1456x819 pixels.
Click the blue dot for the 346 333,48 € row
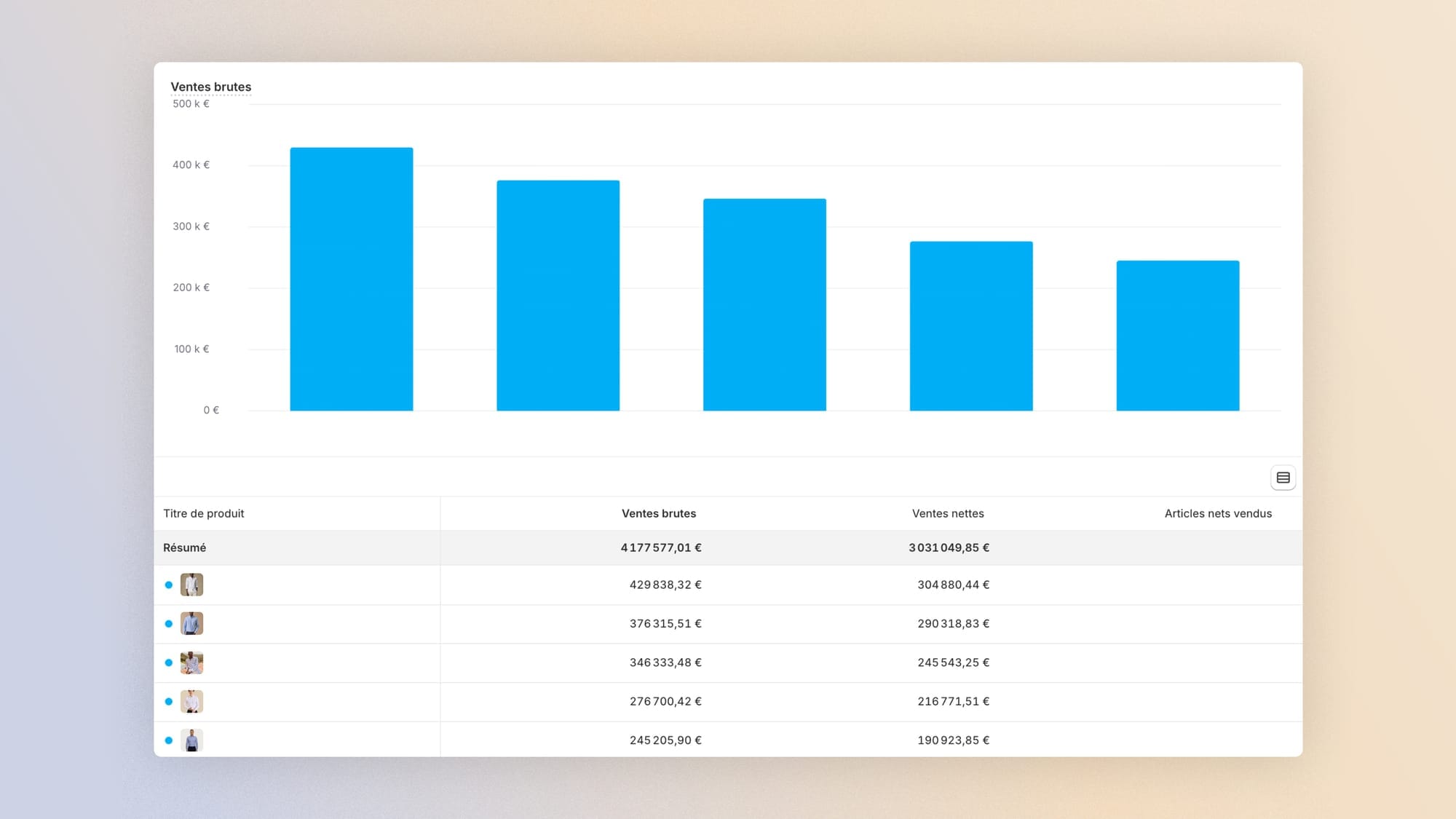click(169, 662)
